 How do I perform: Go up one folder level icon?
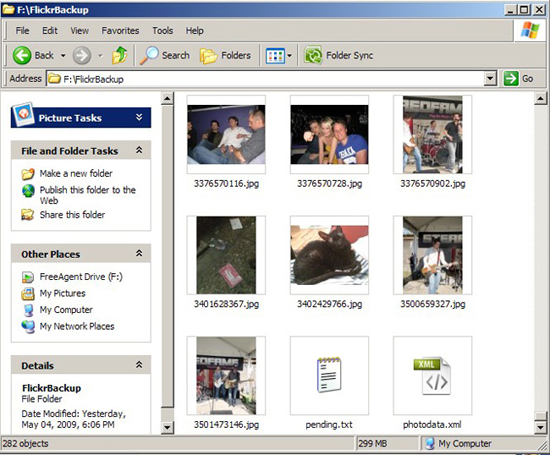point(120,55)
